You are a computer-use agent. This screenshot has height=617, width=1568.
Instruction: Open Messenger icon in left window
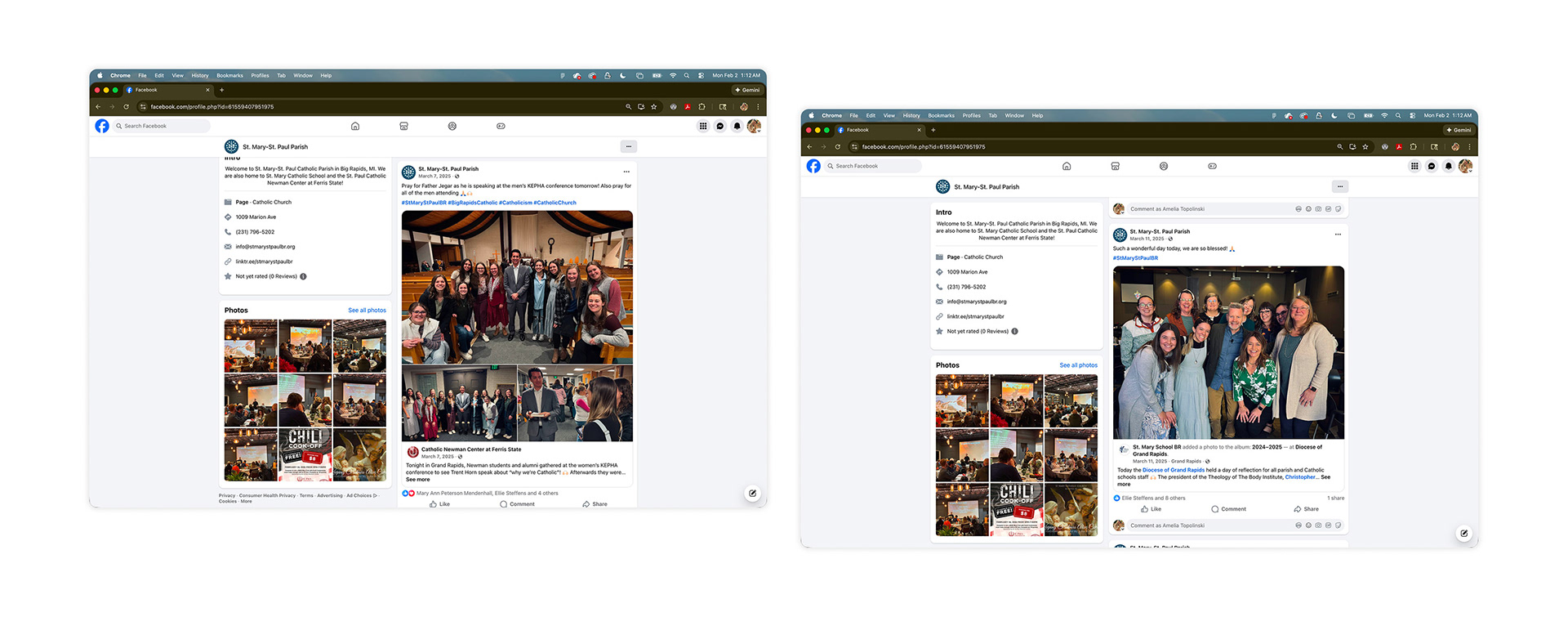[x=719, y=126]
